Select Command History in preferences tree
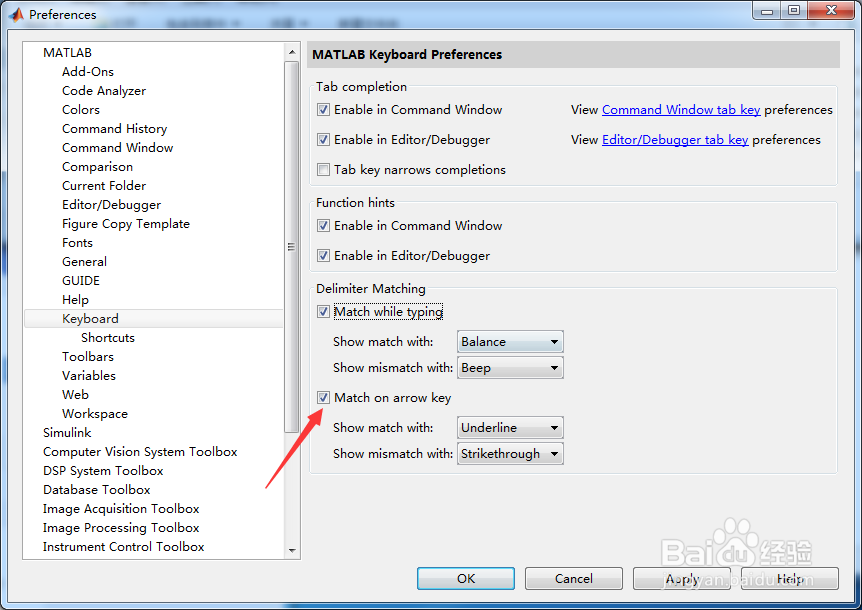This screenshot has height=610, width=862. (x=114, y=129)
